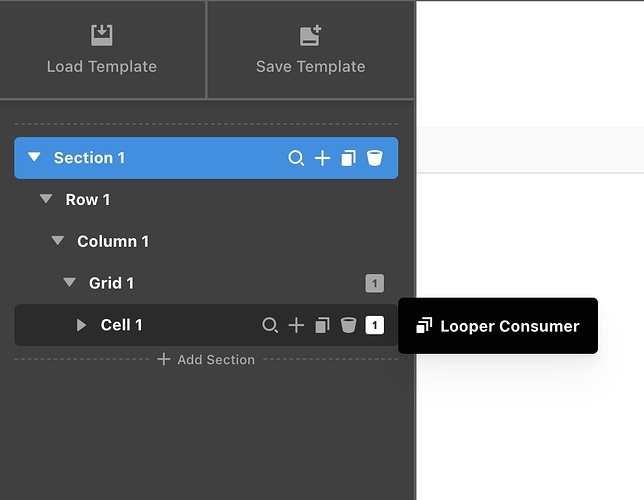Viewport: 644px width, 500px height.
Task: Click the Load Template icon
Action: point(102,35)
